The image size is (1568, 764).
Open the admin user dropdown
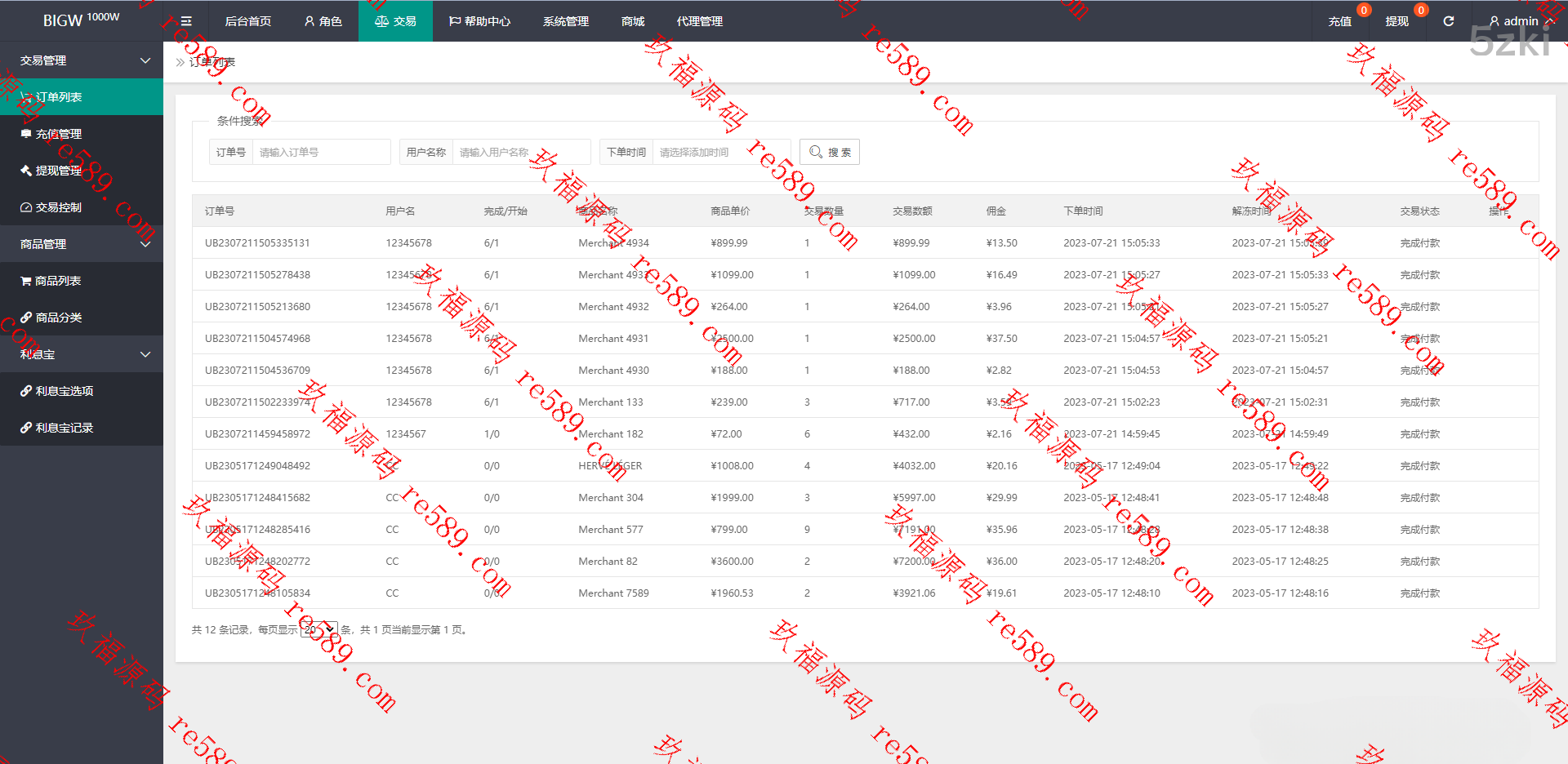point(1520,21)
